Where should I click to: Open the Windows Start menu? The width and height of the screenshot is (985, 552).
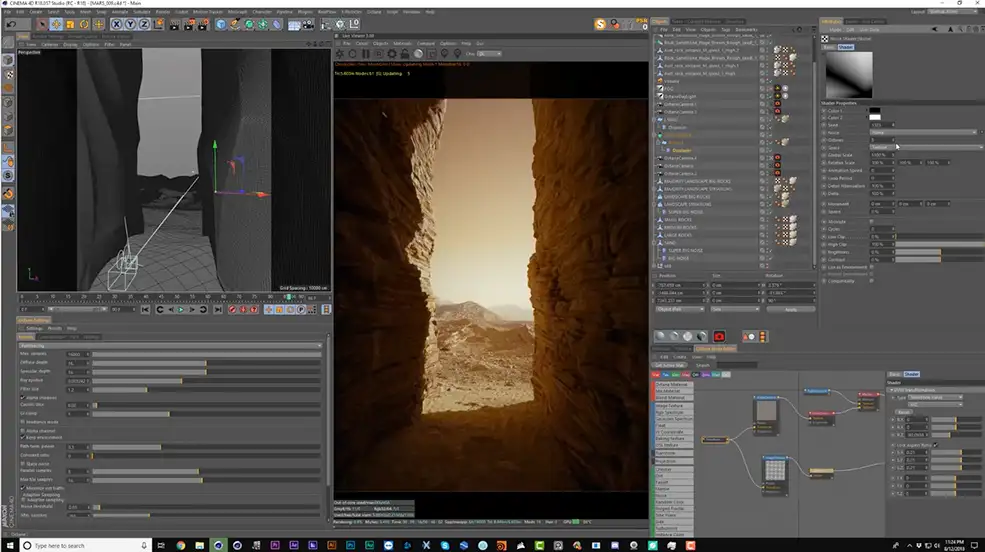[9, 545]
